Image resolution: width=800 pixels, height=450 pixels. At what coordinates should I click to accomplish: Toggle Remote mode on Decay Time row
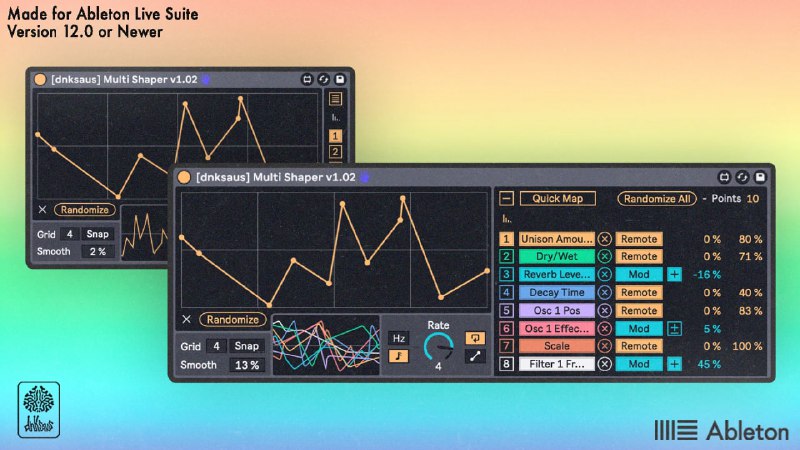click(639, 292)
